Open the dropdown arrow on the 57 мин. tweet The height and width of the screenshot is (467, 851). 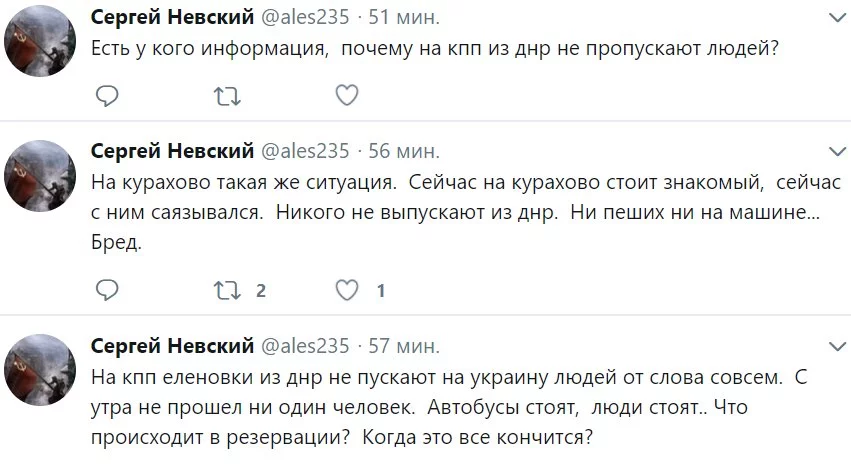click(837, 346)
